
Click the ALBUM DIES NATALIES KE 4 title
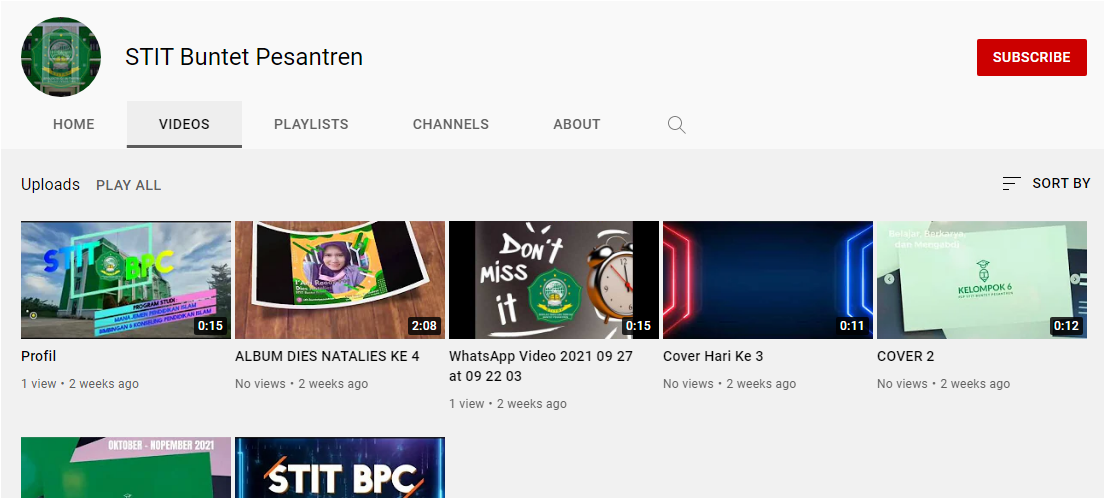click(x=327, y=356)
